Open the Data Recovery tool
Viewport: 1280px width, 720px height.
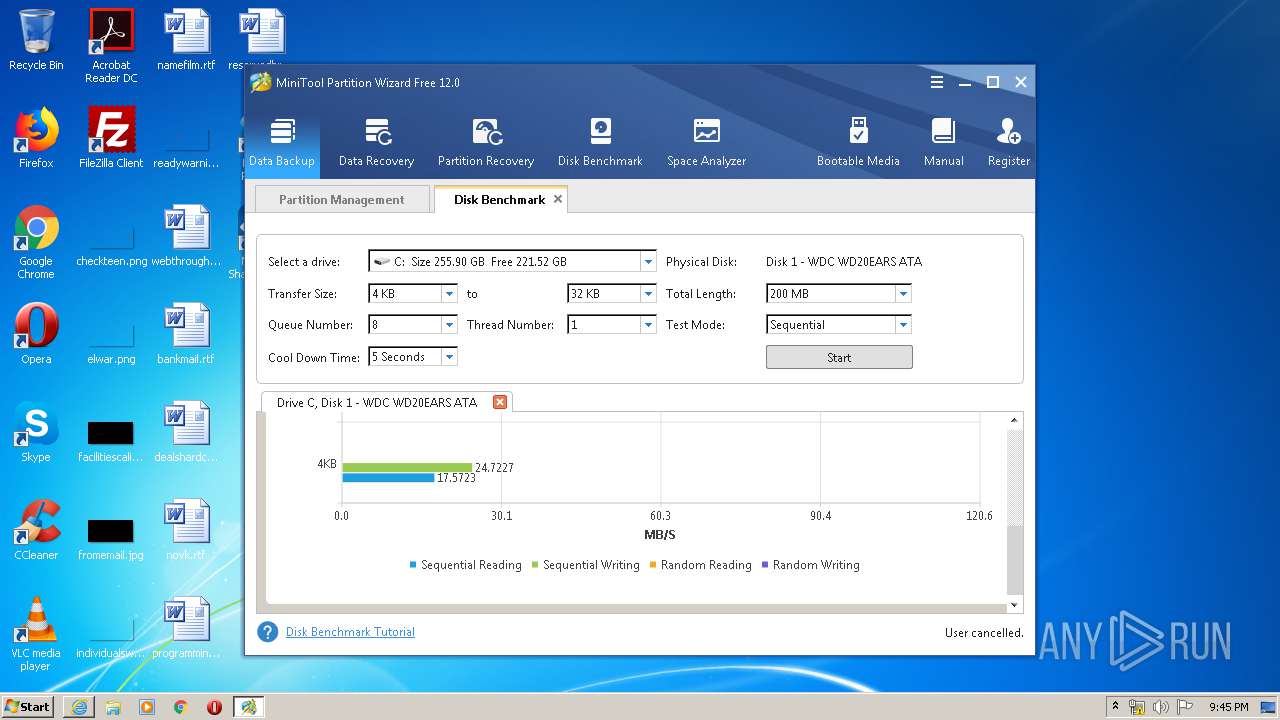[376, 140]
